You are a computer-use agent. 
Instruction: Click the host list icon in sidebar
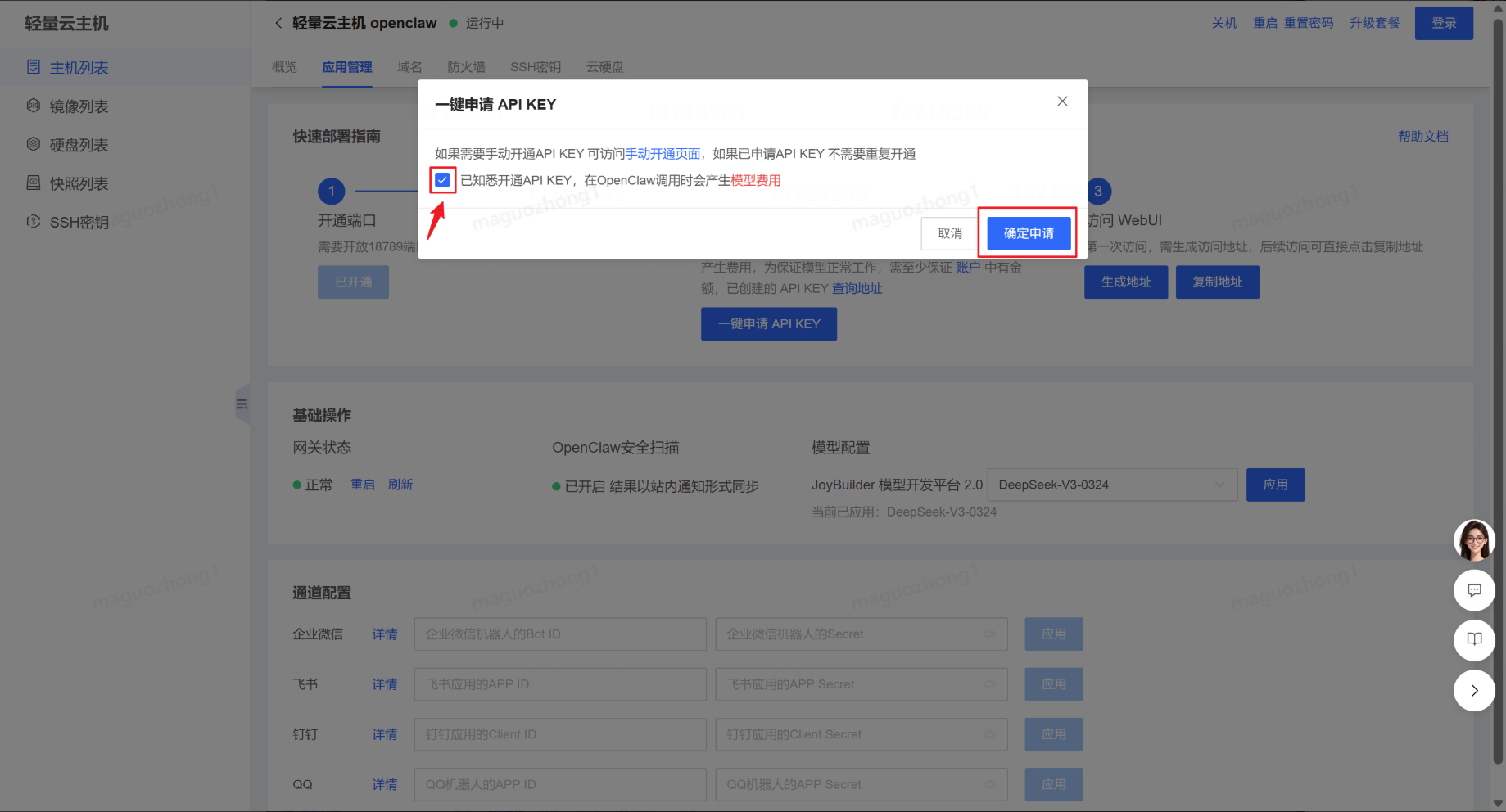(34, 67)
